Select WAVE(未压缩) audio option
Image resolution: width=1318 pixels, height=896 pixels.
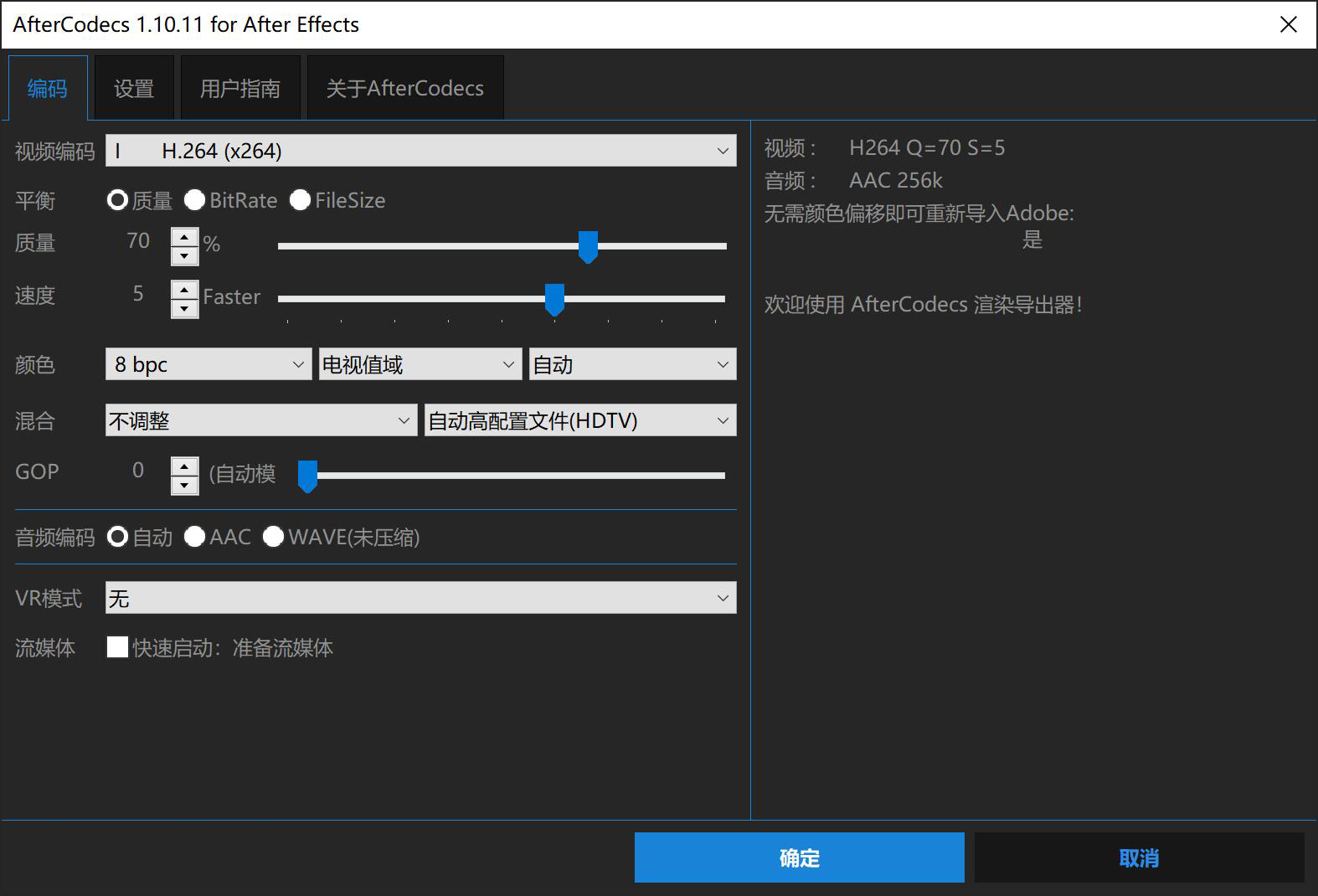[273, 537]
